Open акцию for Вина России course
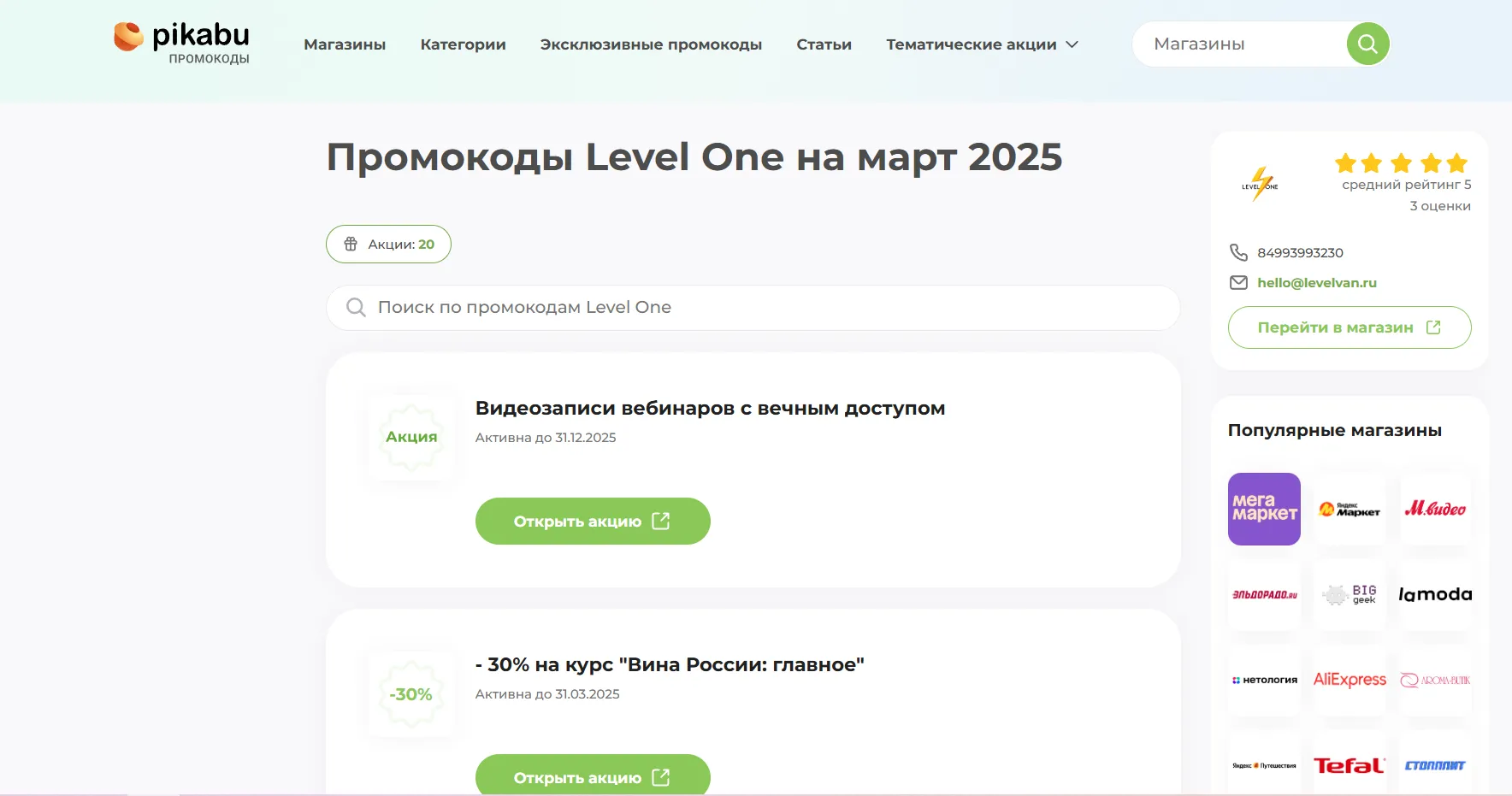This screenshot has width=1512, height=796. click(593, 776)
